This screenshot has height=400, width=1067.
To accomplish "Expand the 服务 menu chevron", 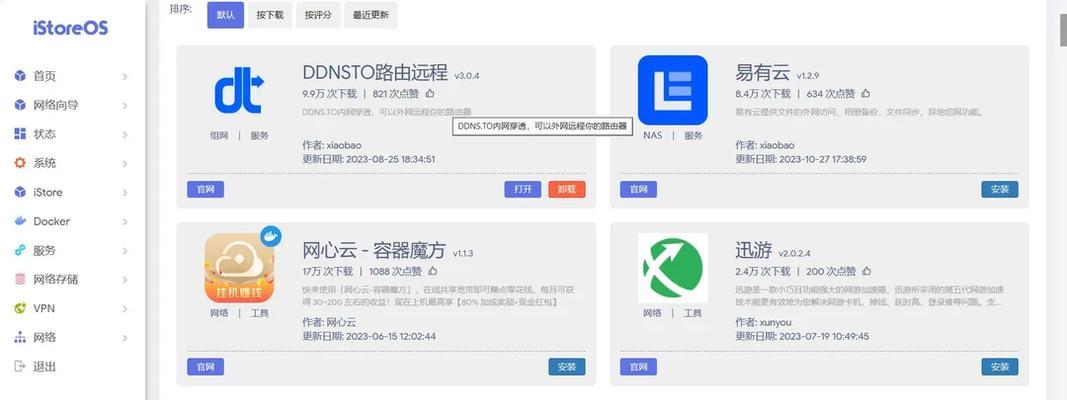I will click(125, 251).
